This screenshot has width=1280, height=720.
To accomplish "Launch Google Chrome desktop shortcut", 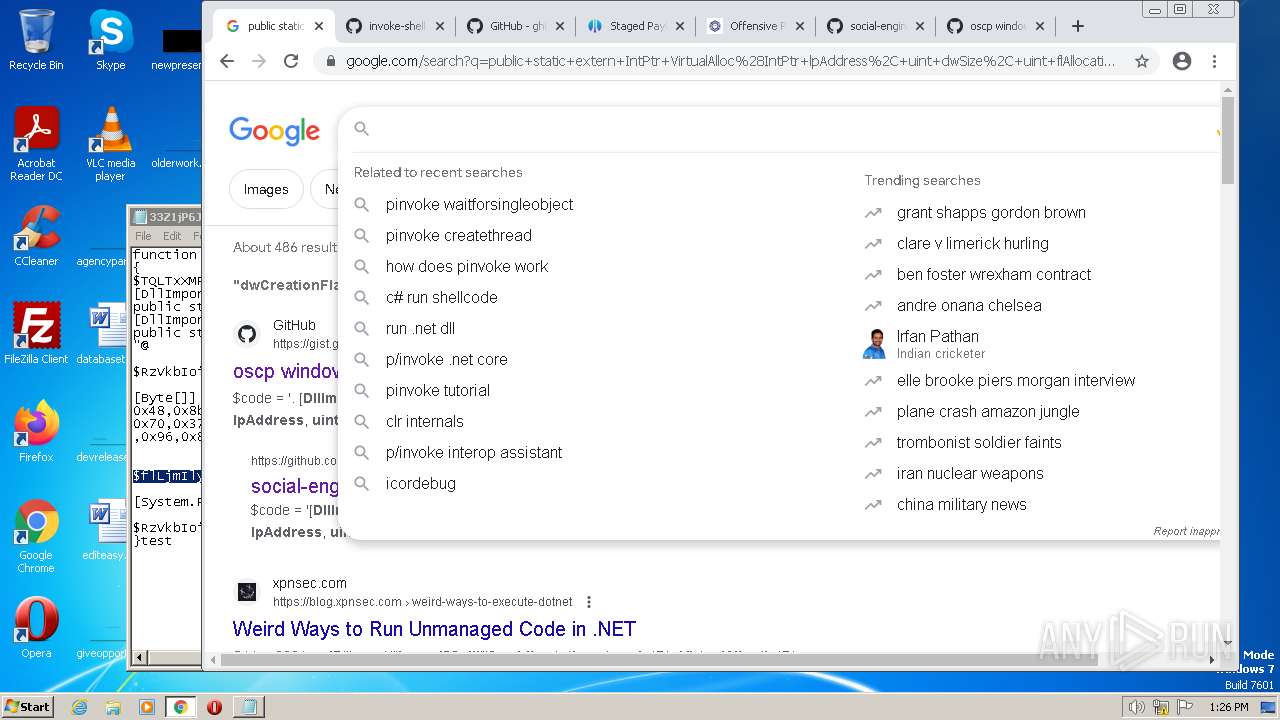I will pos(36,536).
